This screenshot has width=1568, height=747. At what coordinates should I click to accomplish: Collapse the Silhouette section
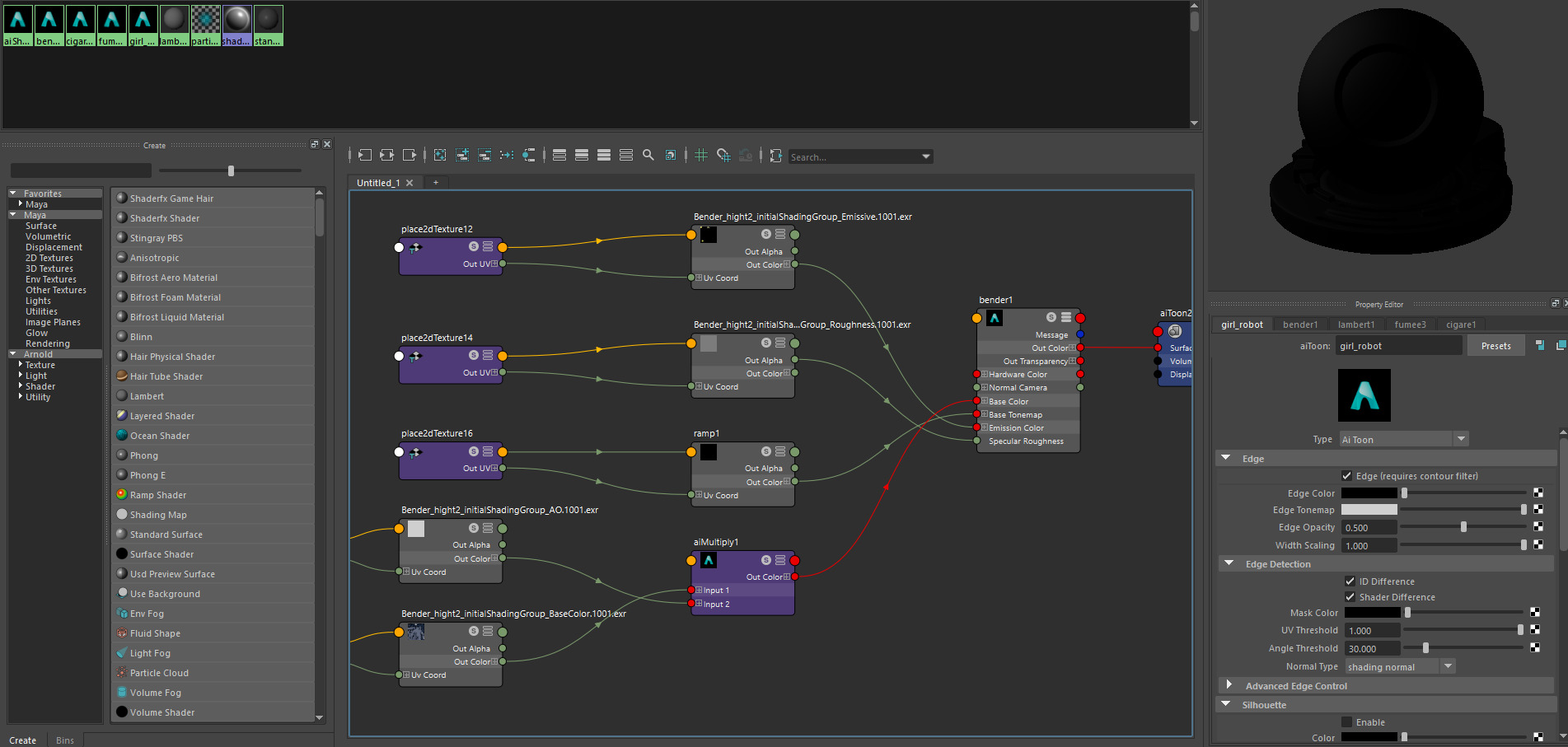point(1226,704)
